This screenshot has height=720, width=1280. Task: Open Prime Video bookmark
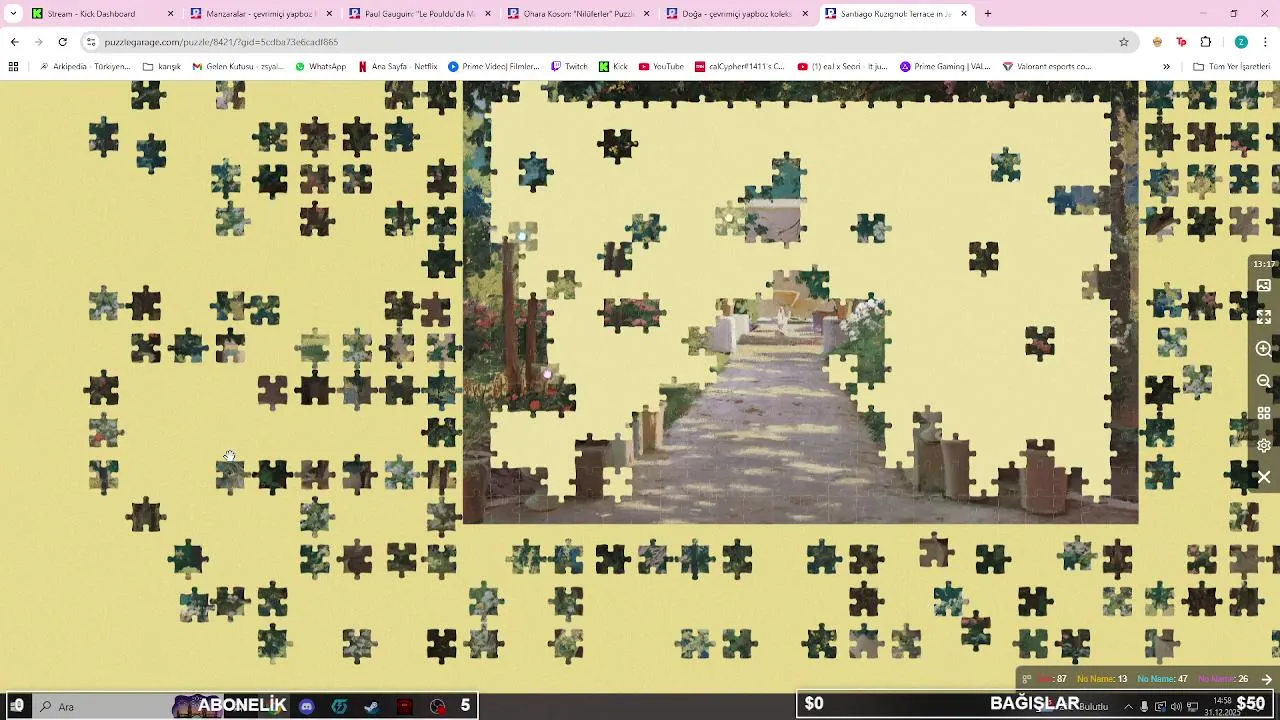tap(494, 66)
